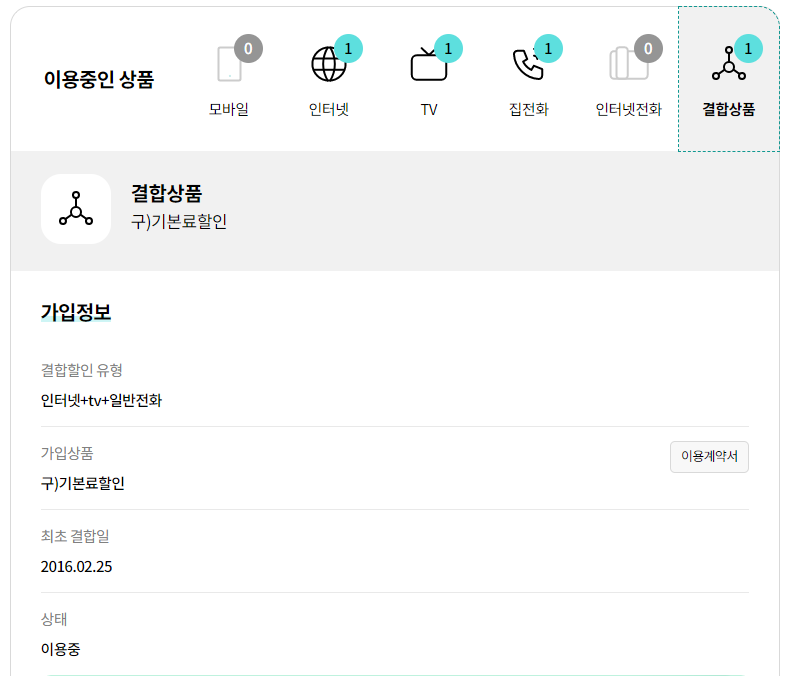This screenshot has width=799, height=676.
Task: Select the internet globe icon
Action: click(328, 65)
